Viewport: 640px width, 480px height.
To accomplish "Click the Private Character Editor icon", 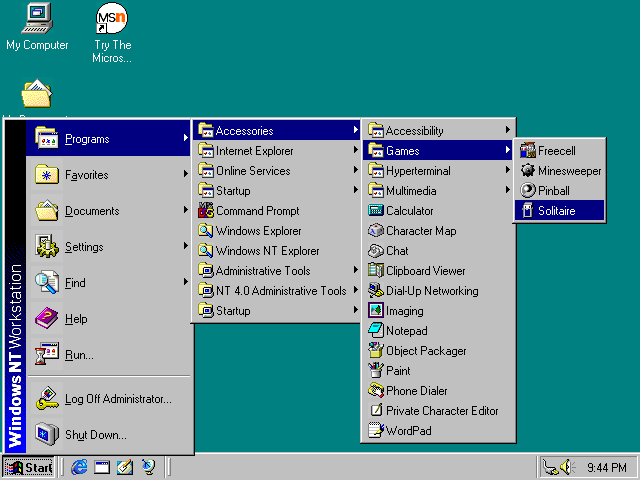I will [x=376, y=411].
